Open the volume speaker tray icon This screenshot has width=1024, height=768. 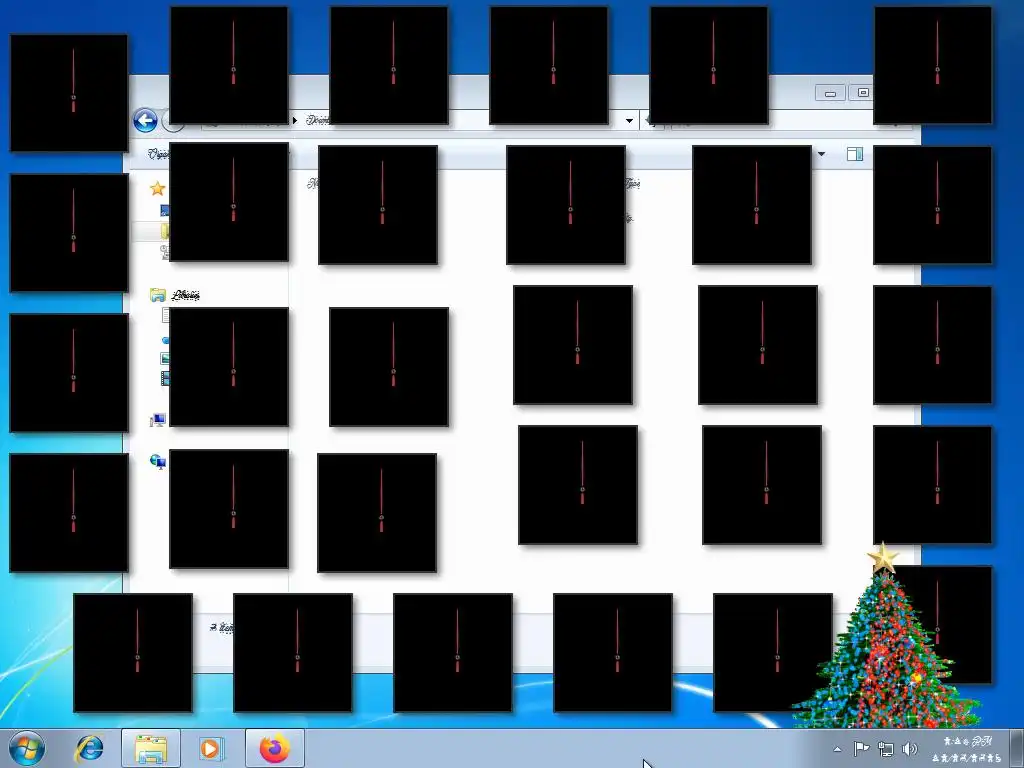tap(909, 749)
